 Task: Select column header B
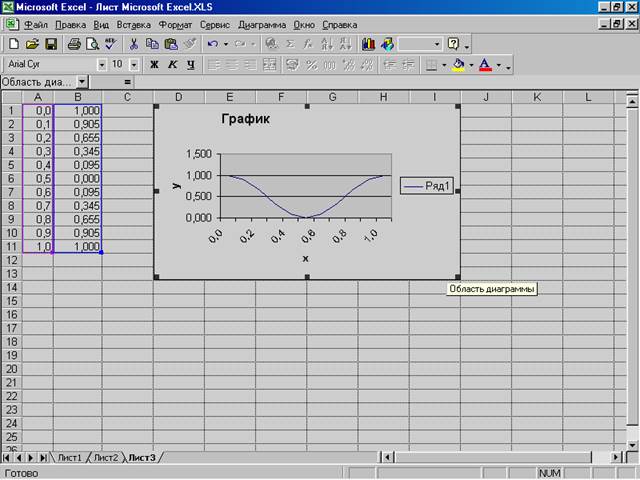tap(78, 97)
